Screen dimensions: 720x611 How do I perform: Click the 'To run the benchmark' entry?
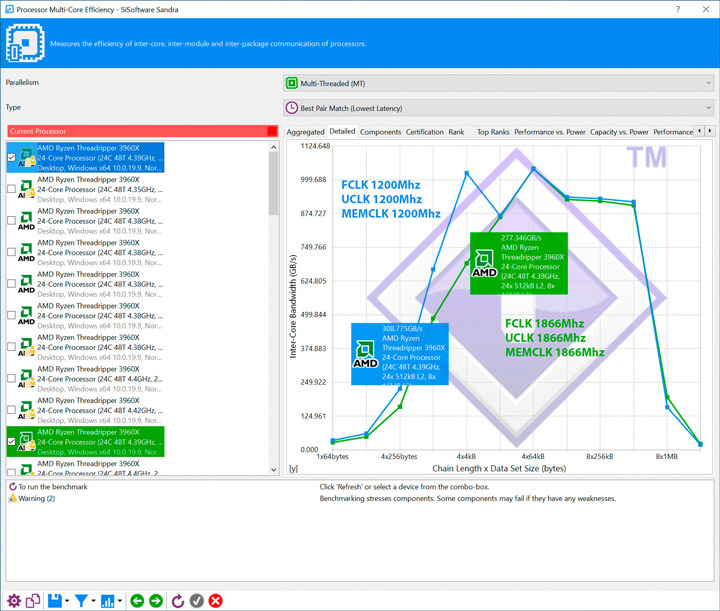coord(52,487)
